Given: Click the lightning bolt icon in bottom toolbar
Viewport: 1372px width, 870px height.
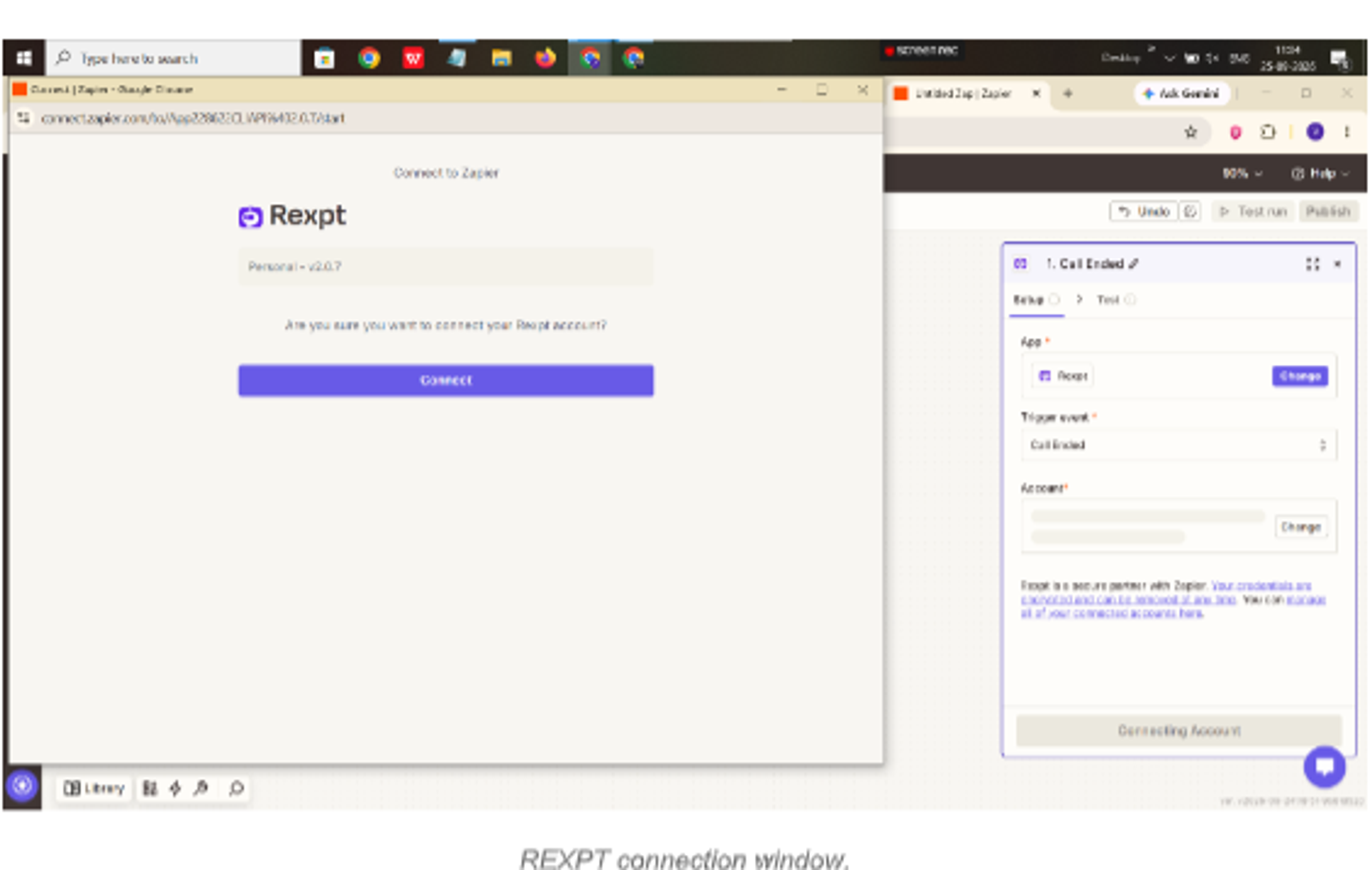Looking at the screenshot, I should click(x=175, y=788).
